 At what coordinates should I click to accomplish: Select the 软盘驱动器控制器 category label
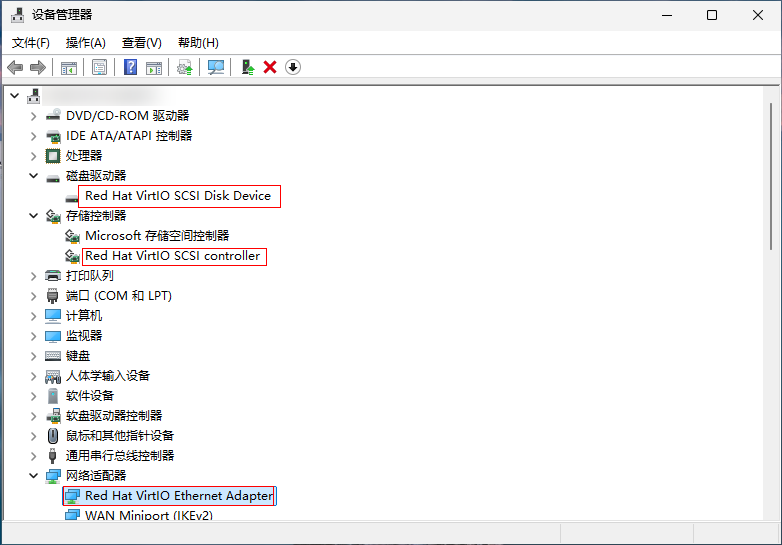114,416
